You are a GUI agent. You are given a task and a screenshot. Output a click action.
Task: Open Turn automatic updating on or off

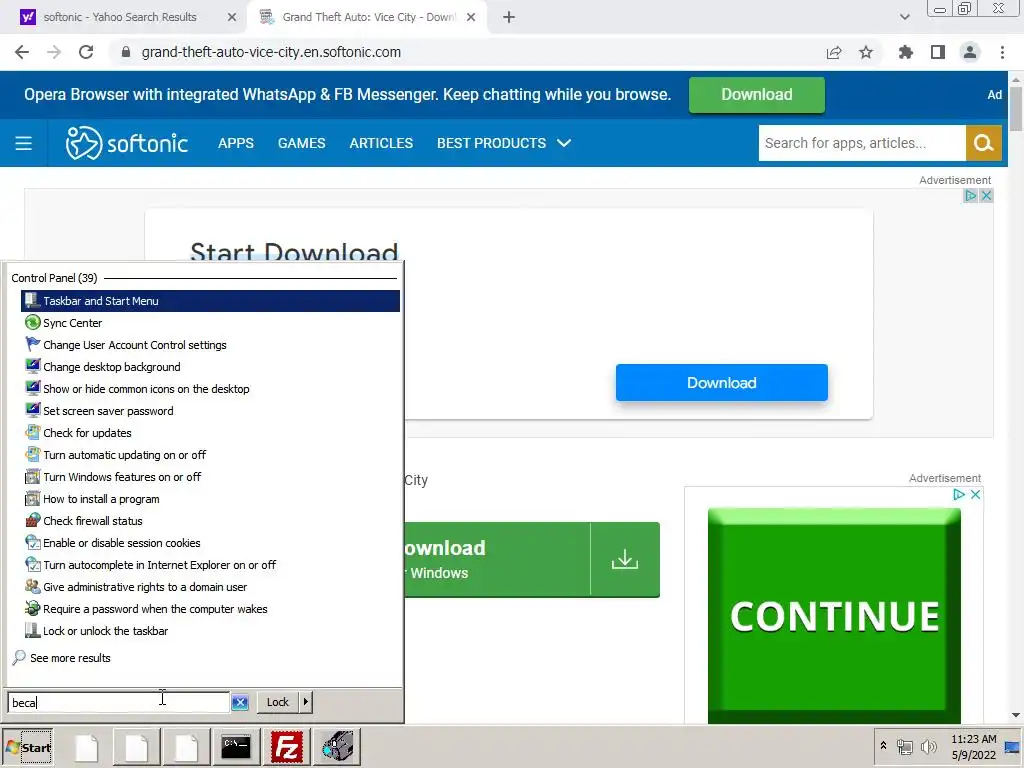pos(210,455)
